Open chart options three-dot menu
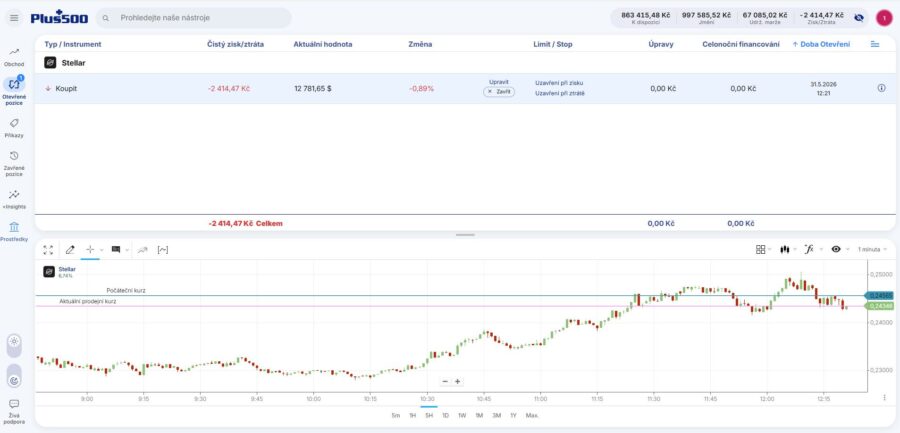900x433 pixels. [x=884, y=397]
